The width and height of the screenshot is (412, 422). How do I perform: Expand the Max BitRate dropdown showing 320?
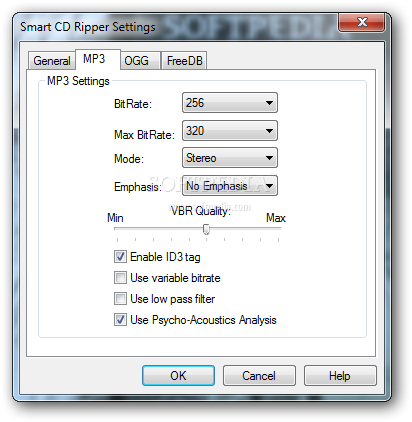click(x=230, y=131)
